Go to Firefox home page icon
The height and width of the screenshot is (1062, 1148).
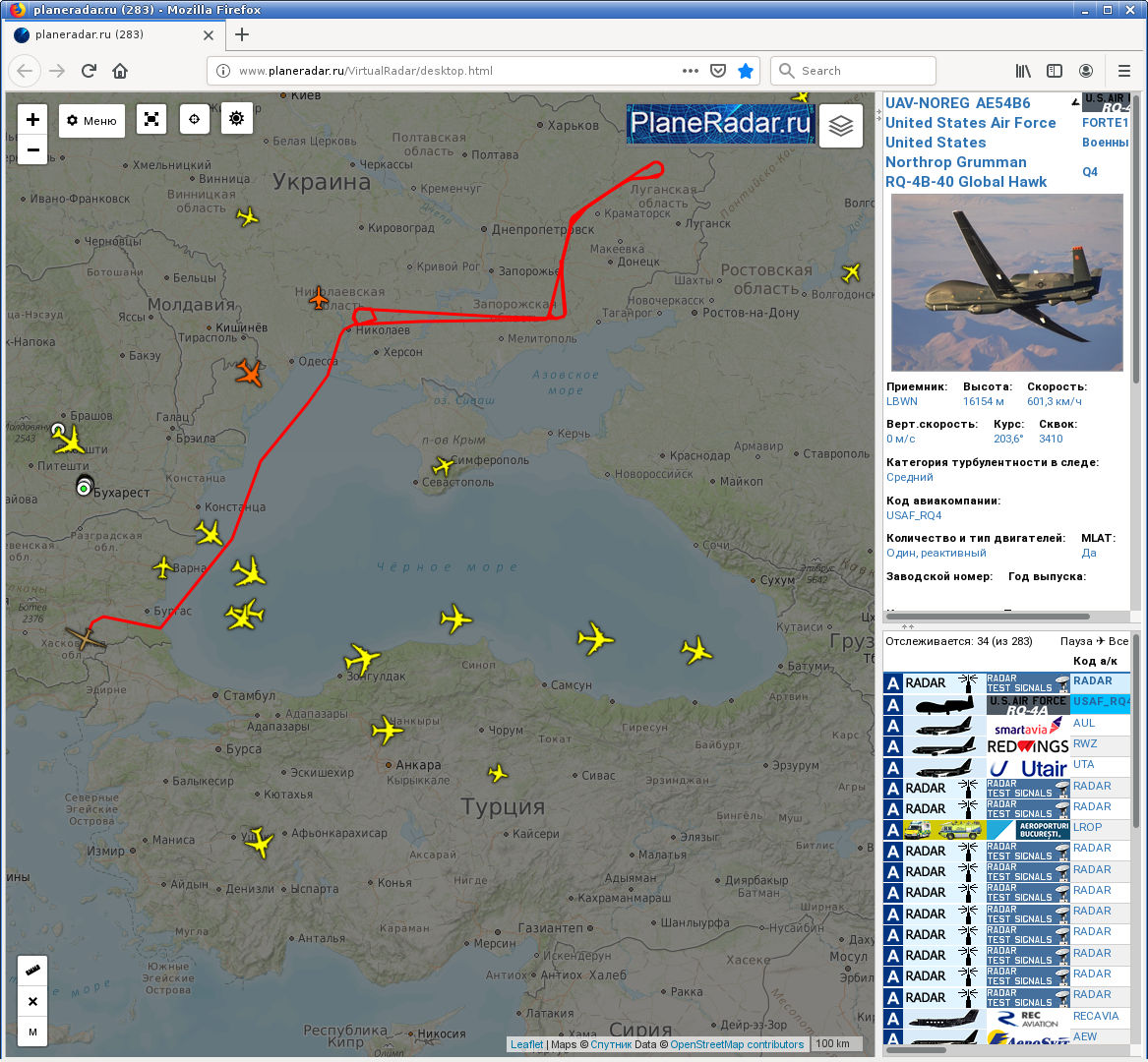tap(120, 71)
